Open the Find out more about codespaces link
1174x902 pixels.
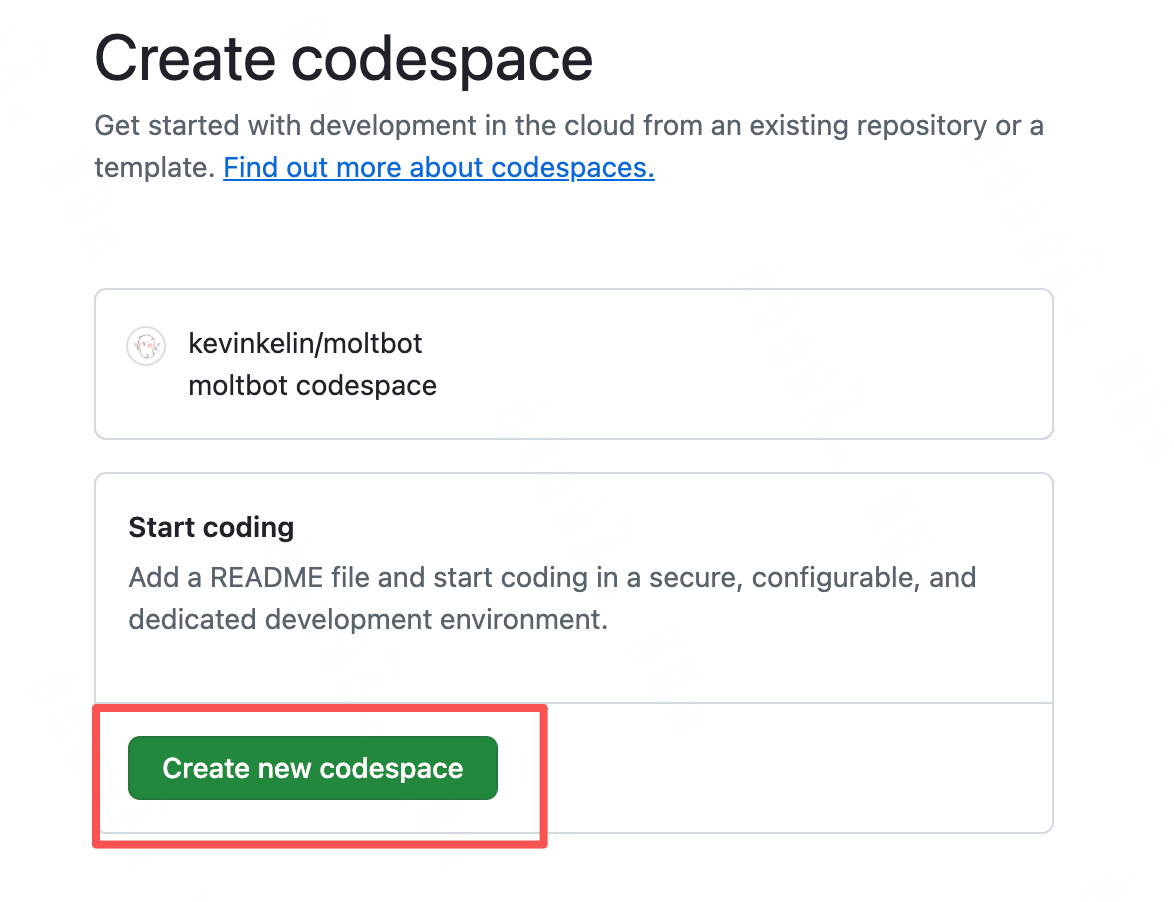[x=438, y=167]
